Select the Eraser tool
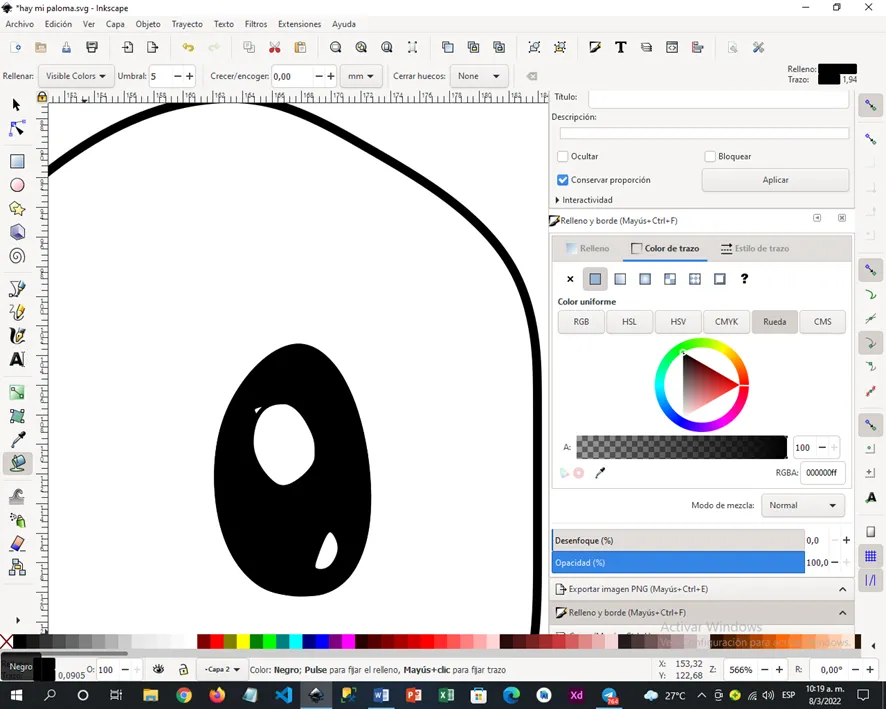The image size is (886, 709). tap(17, 543)
